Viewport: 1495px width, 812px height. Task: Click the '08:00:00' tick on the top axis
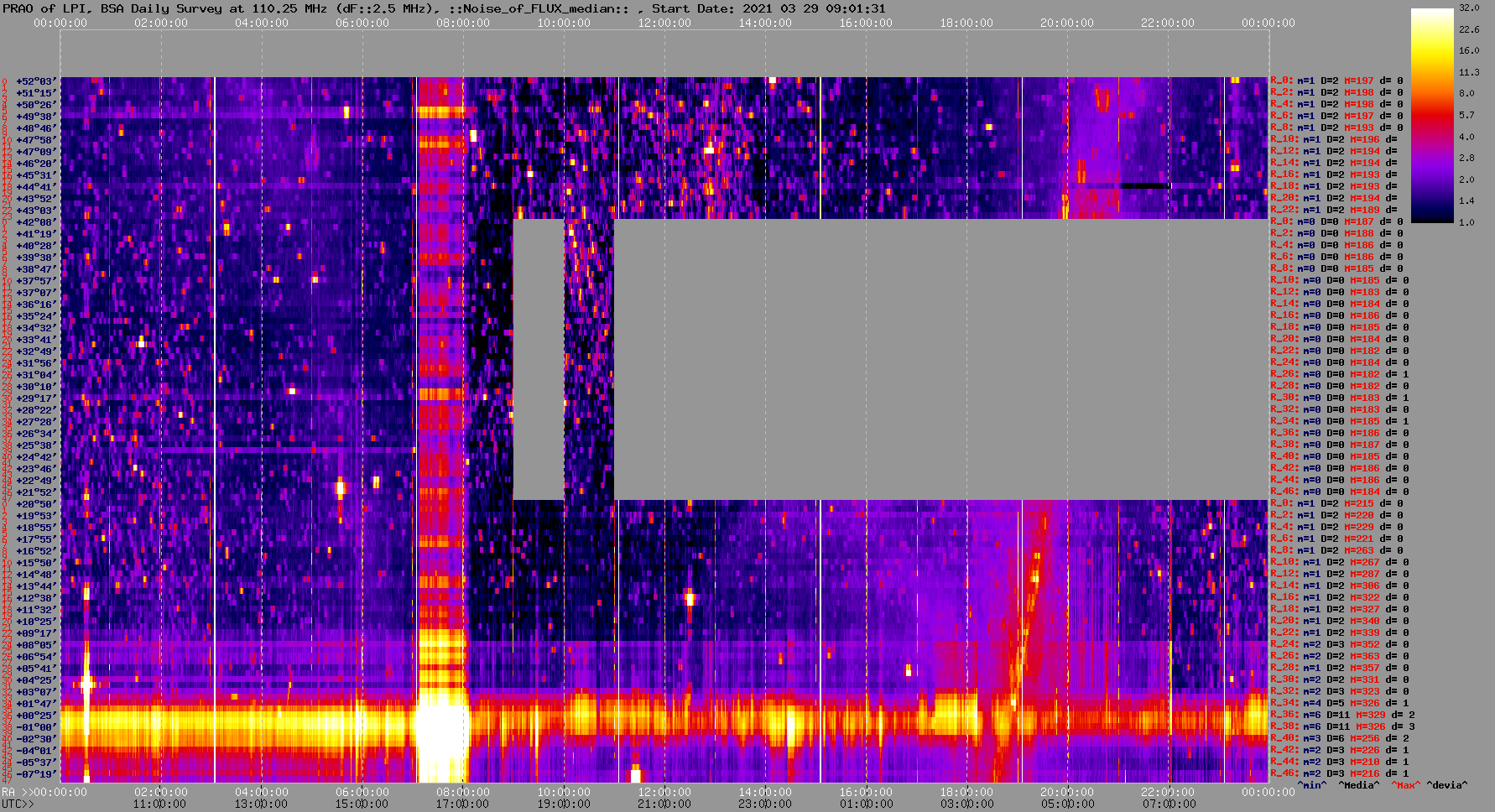(463, 23)
